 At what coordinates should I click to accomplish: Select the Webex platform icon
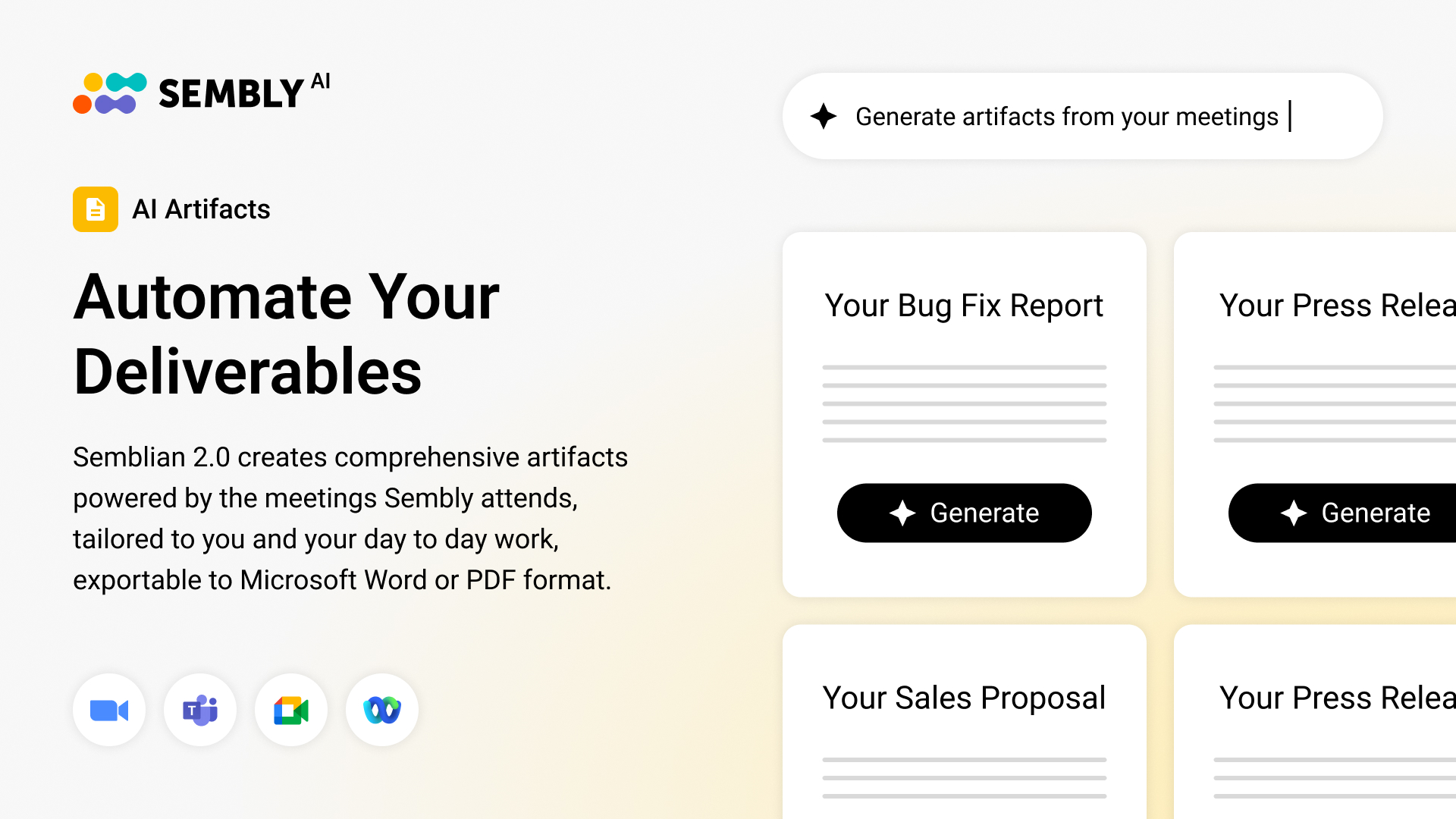pos(382,710)
